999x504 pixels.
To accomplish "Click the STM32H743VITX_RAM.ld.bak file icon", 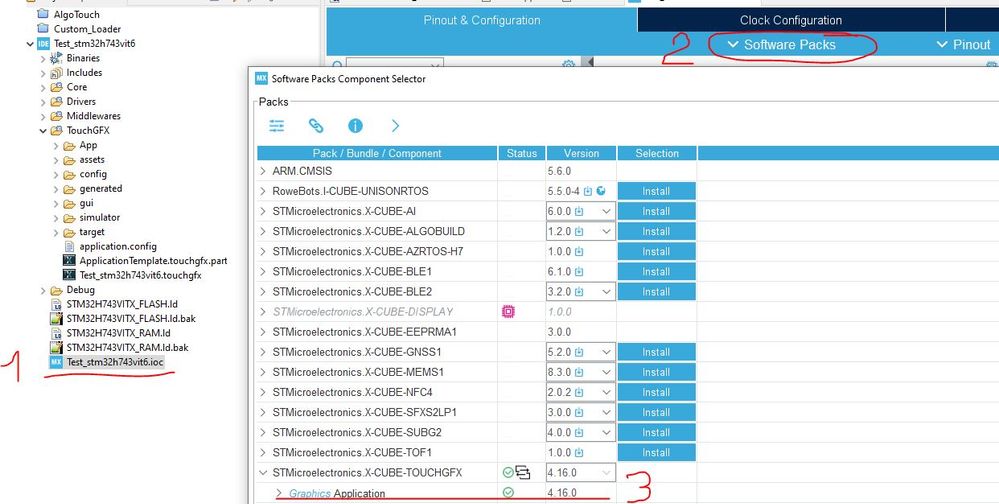I will (56, 347).
